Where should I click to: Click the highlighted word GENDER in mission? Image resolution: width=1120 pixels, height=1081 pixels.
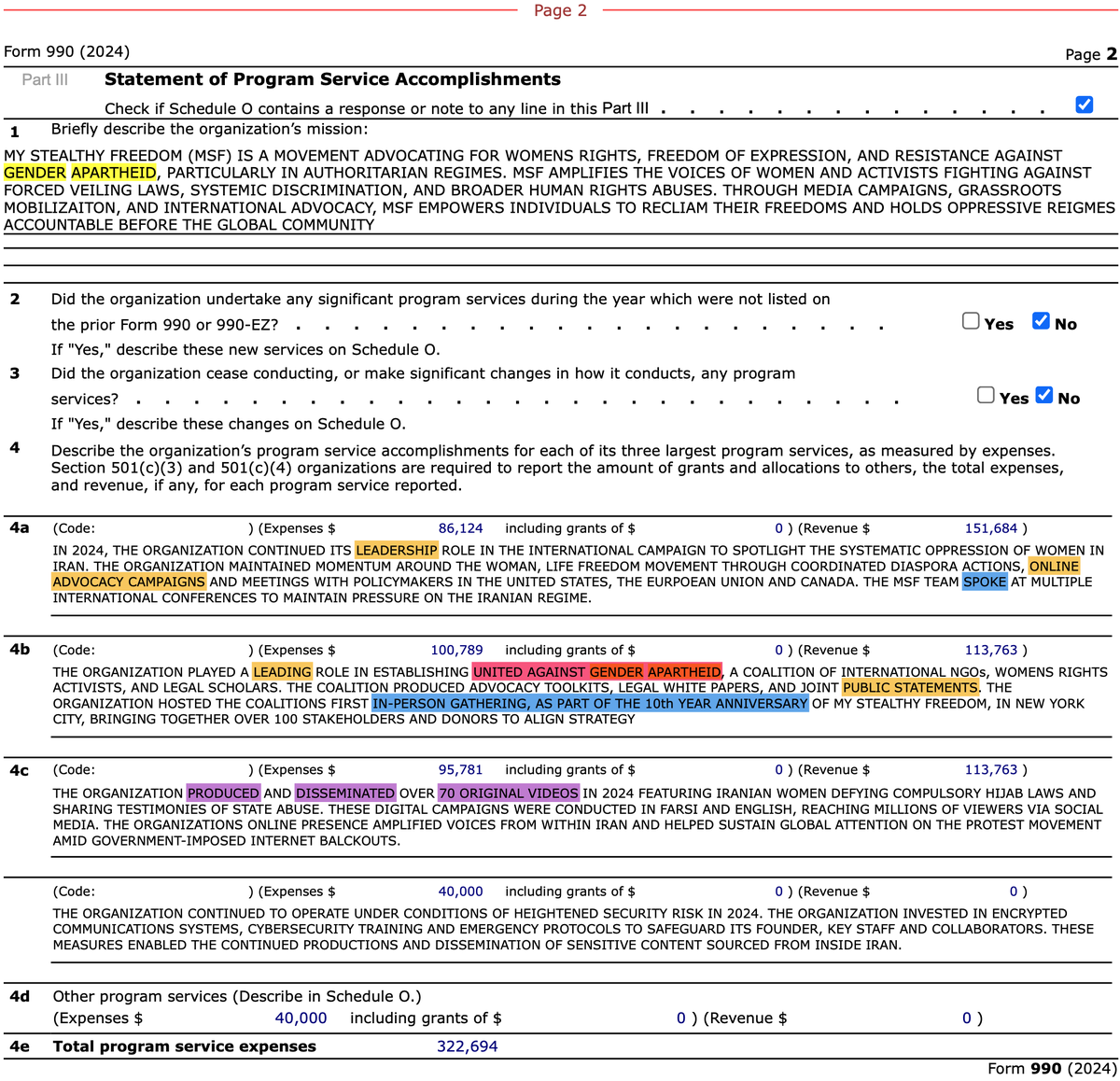(x=35, y=173)
